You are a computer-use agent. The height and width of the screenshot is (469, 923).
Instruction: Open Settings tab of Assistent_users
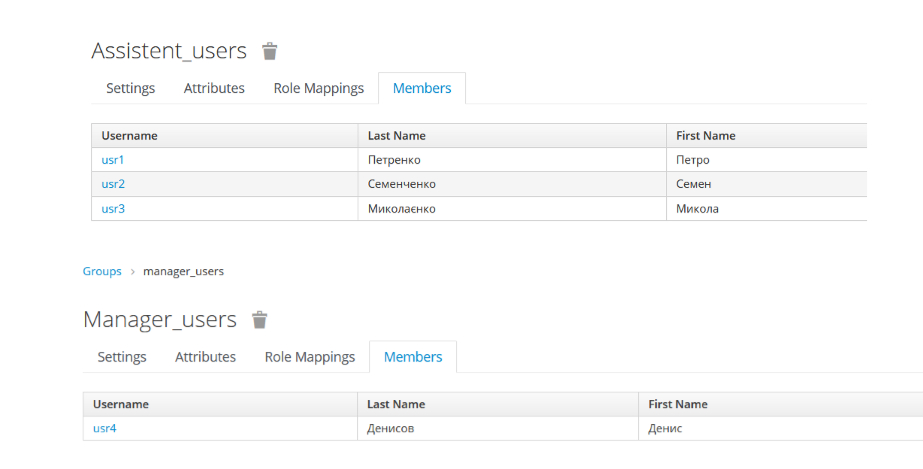[x=131, y=88]
